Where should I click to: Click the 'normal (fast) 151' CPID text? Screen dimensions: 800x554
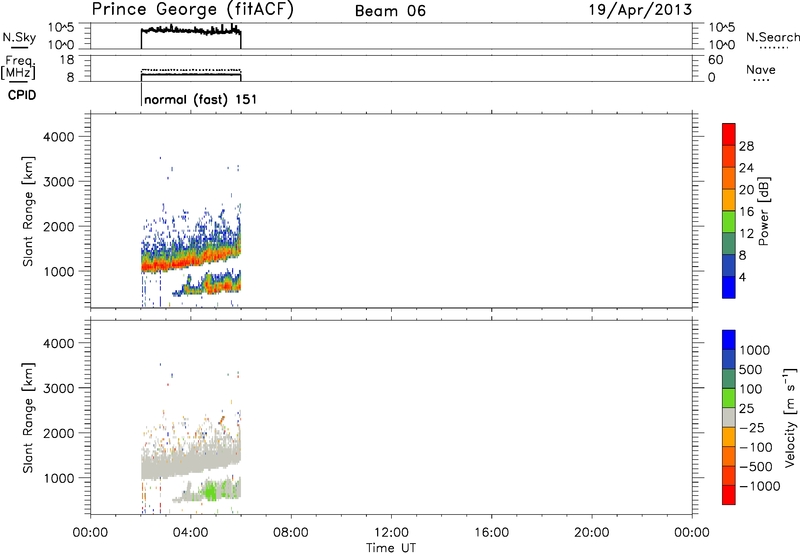point(201,99)
